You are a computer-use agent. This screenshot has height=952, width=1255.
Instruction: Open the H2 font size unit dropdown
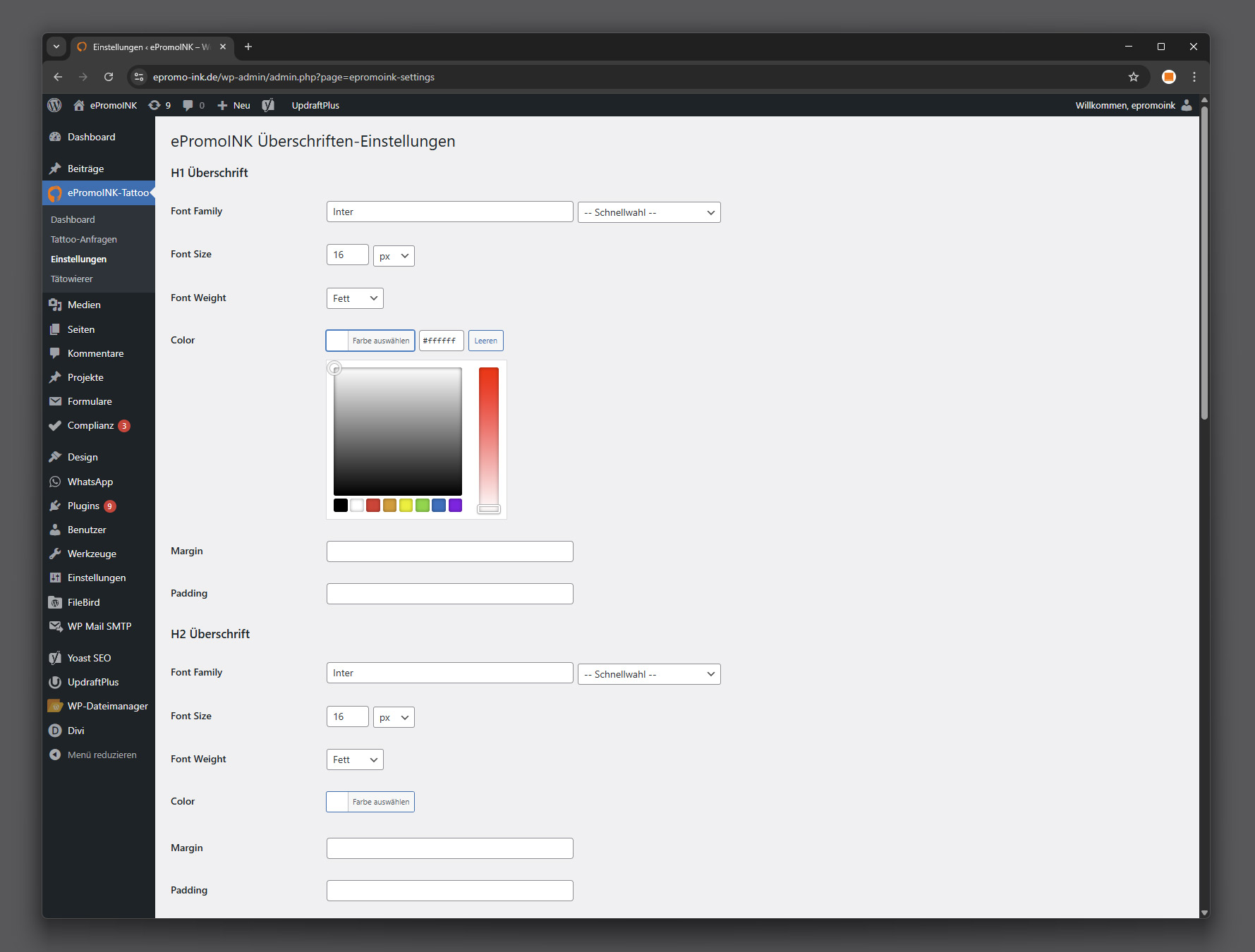(x=394, y=717)
